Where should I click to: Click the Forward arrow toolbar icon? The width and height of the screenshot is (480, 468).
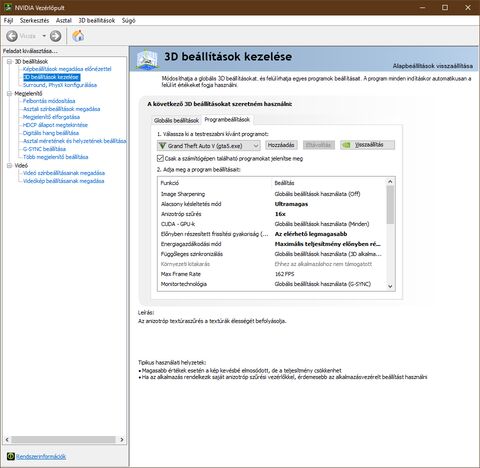point(56,36)
